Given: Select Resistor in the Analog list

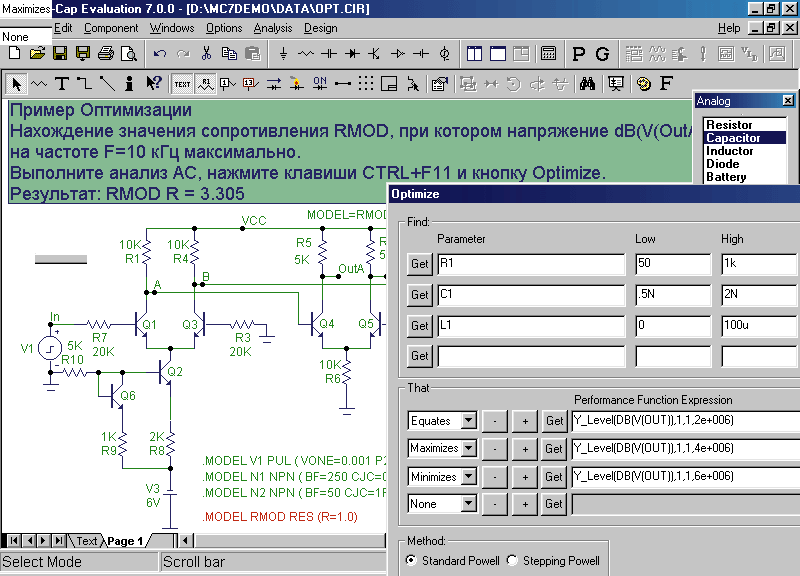Looking at the screenshot, I should [x=744, y=124].
